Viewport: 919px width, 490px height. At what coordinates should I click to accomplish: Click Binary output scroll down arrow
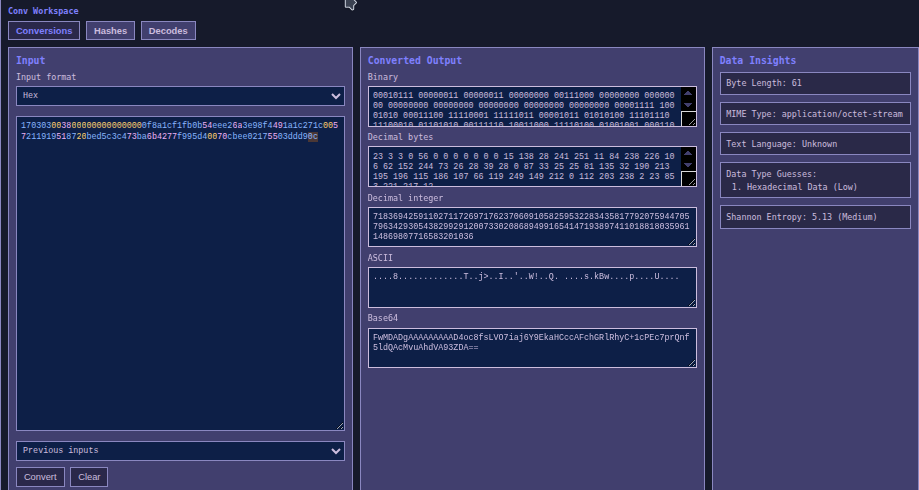(689, 104)
